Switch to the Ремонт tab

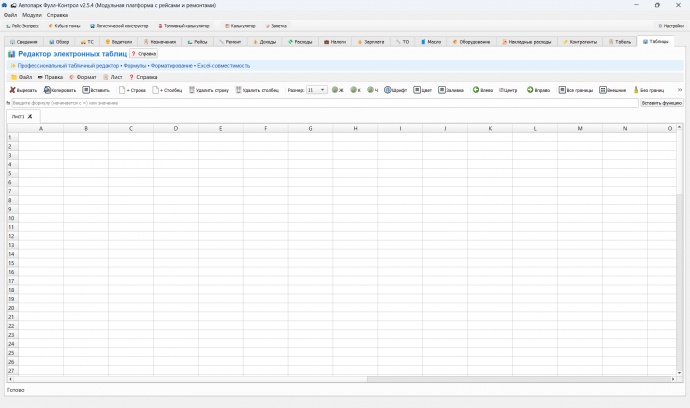(x=230, y=42)
